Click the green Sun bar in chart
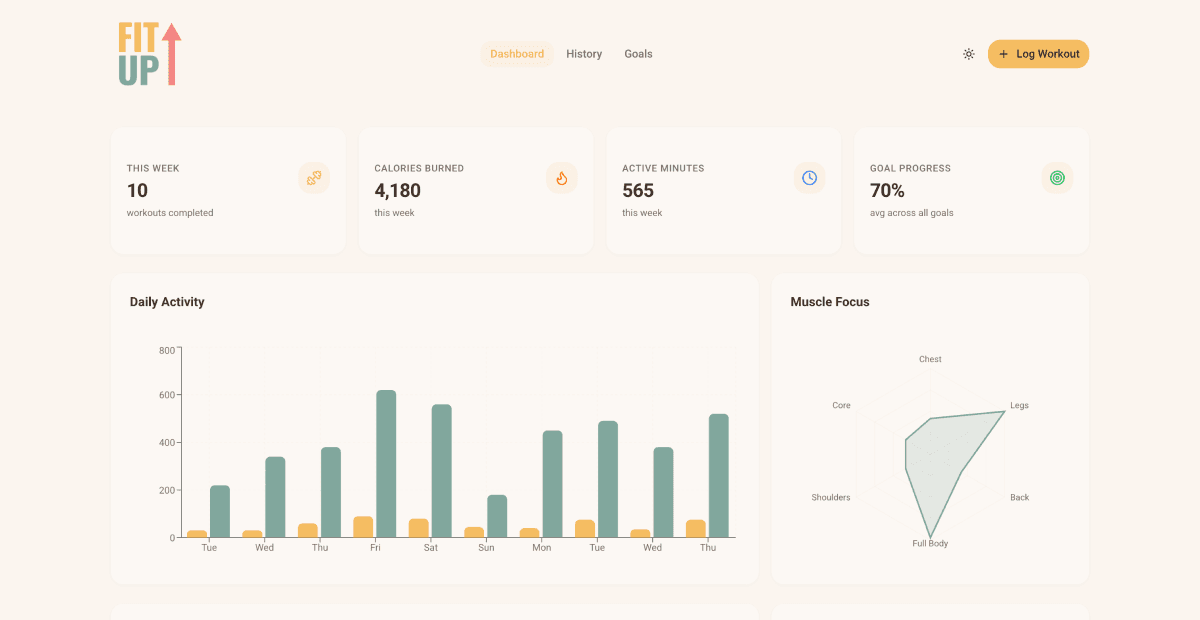The image size is (1200, 620). (x=497, y=516)
